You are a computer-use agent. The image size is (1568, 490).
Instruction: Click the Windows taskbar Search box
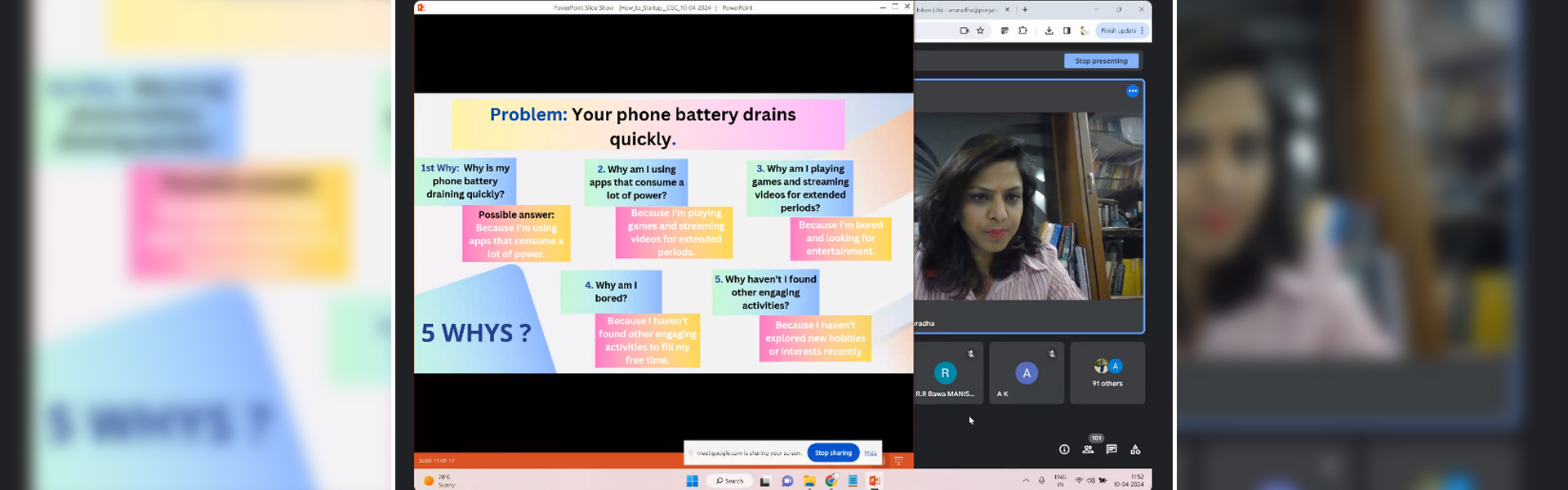[729, 481]
